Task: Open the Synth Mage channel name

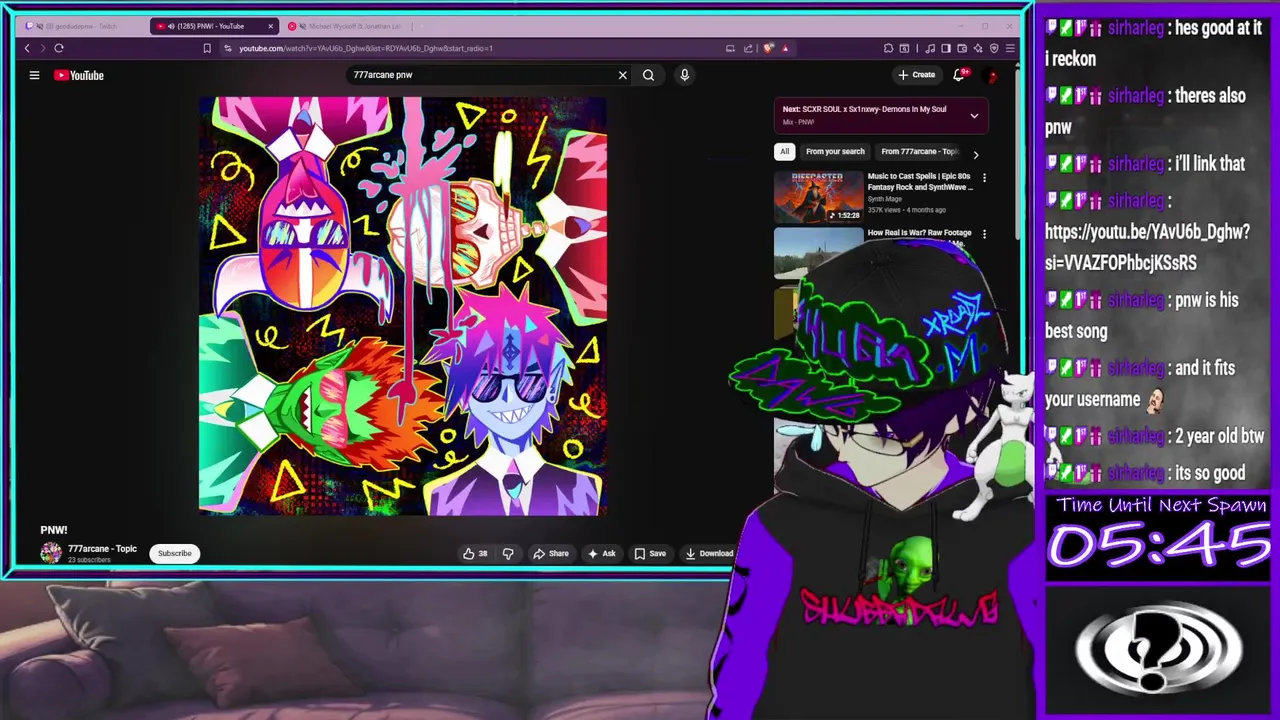Action: pyautogui.click(x=885, y=199)
